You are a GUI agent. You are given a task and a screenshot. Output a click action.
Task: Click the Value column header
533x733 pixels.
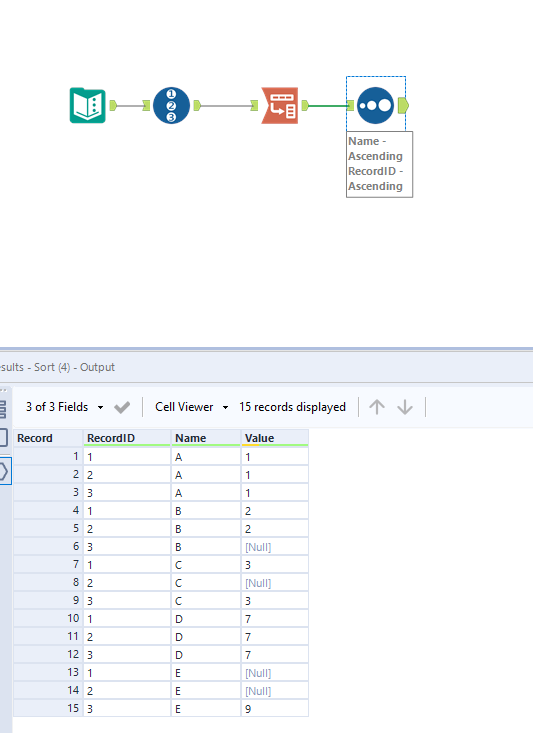tap(274, 438)
